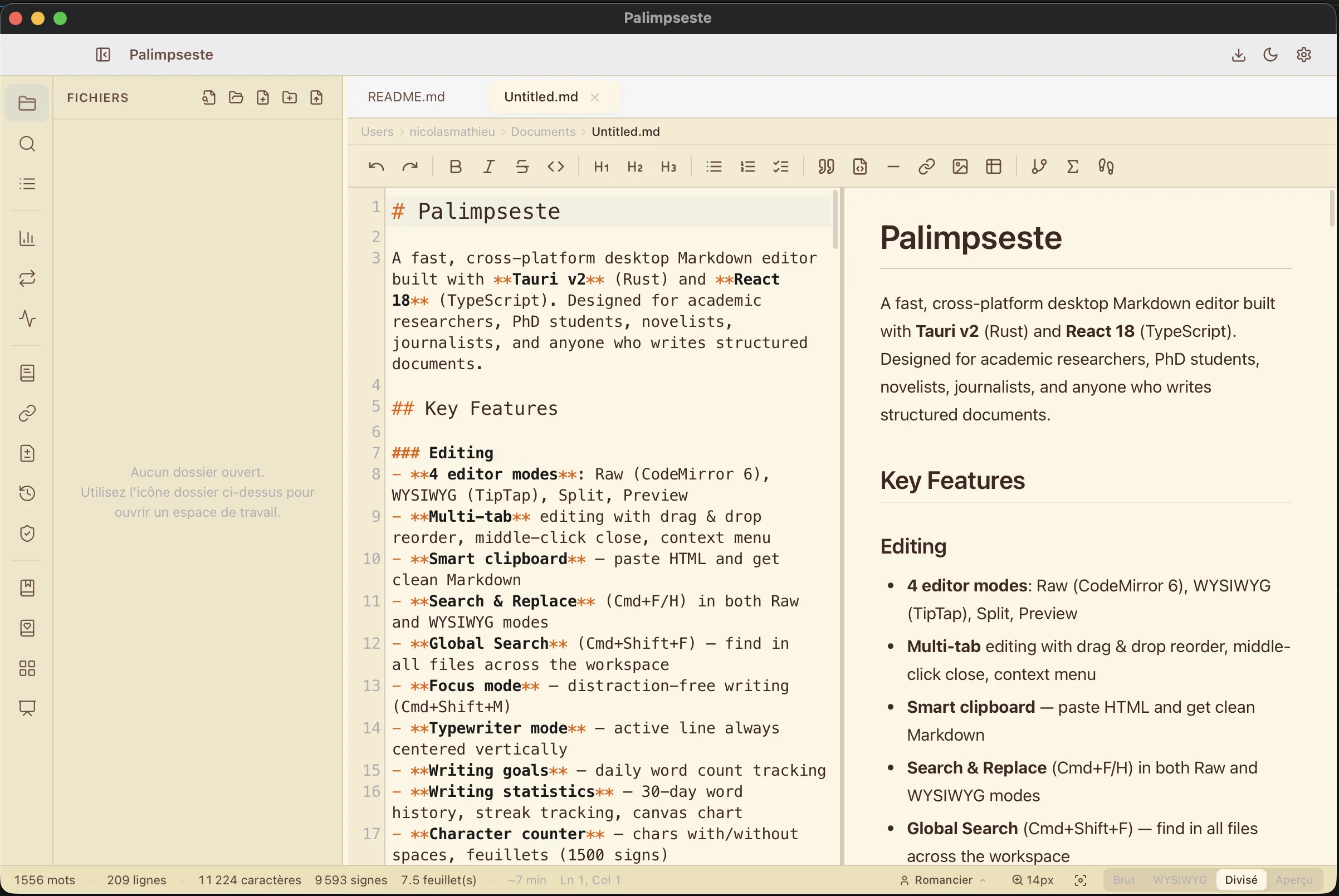1339x896 pixels.
Task: Close the Untitled.md tab
Action: [594, 97]
